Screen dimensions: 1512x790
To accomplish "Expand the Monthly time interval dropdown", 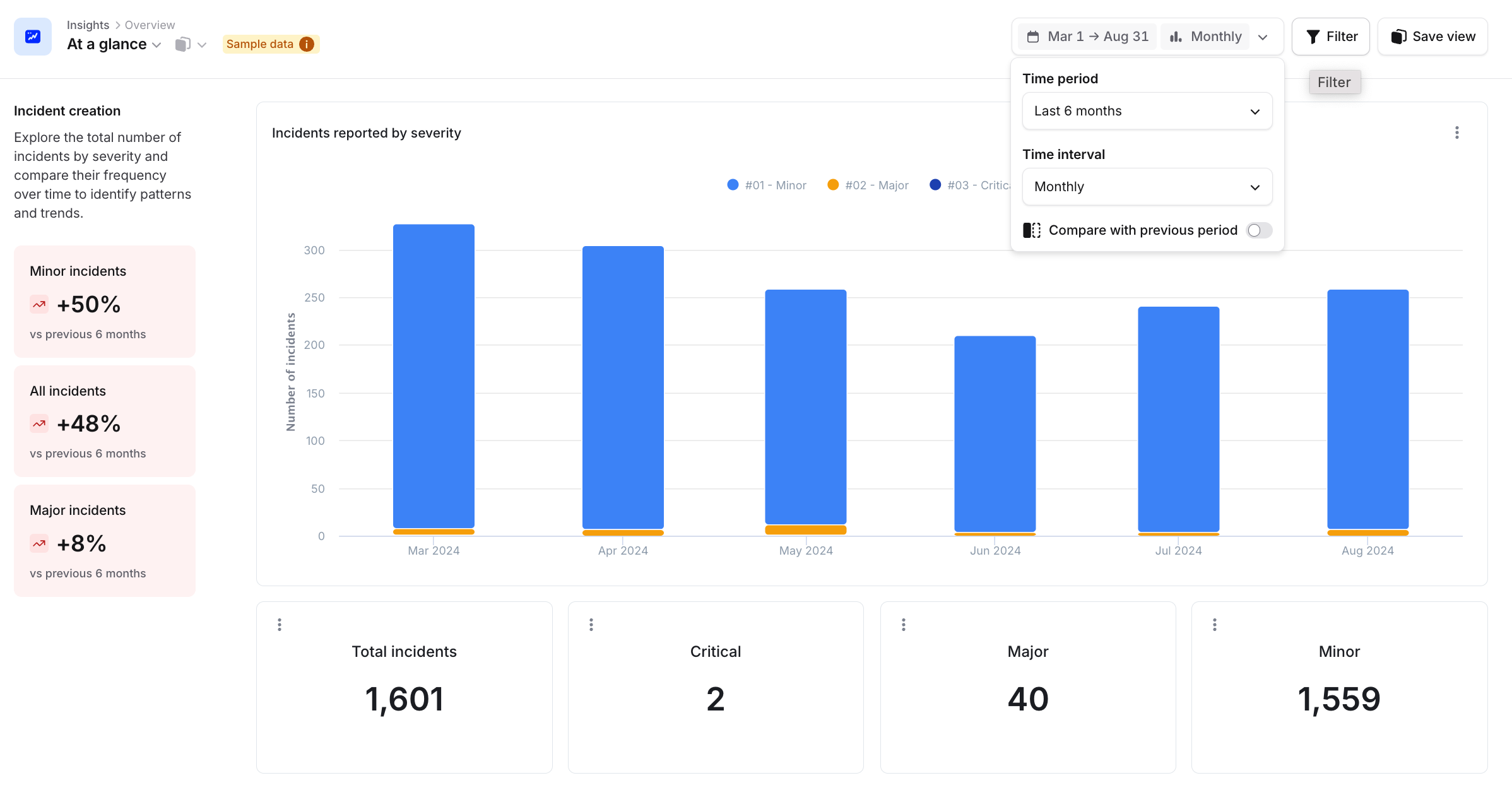I will [1147, 187].
